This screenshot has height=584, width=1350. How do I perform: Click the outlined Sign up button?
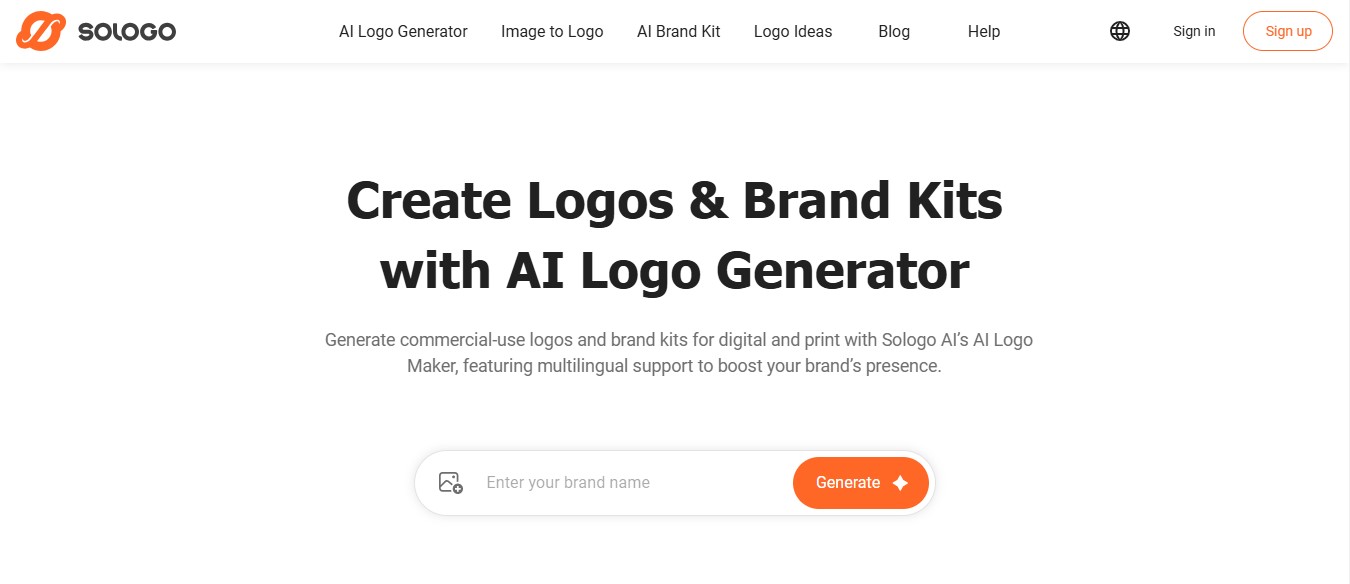click(x=1288, y=31)
